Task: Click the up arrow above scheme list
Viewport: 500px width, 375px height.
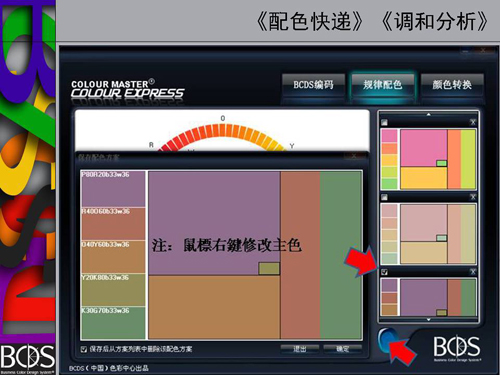Action: coord(429,114)
